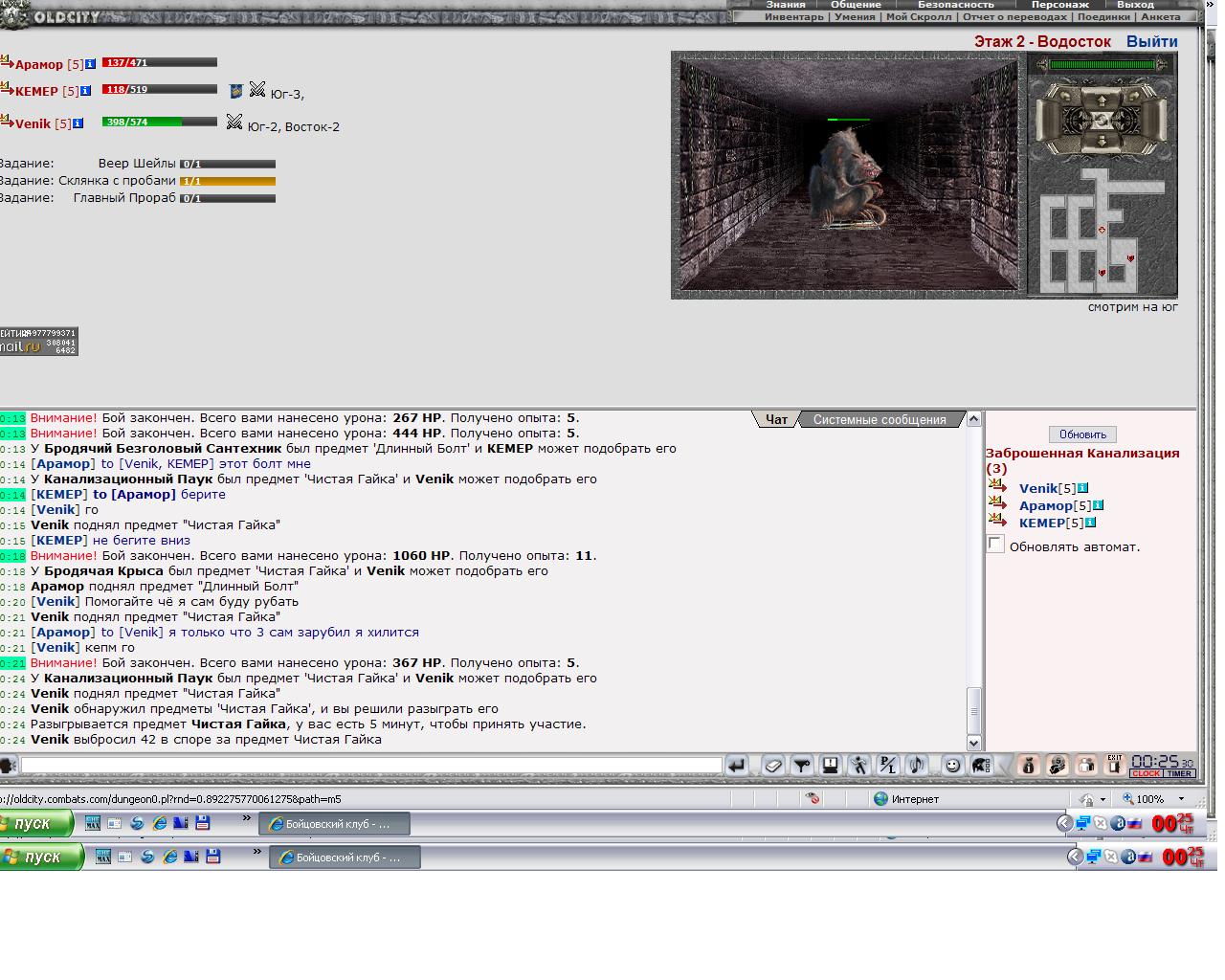Open info icon next to КЕМЕР in party list

pos(86,91)
